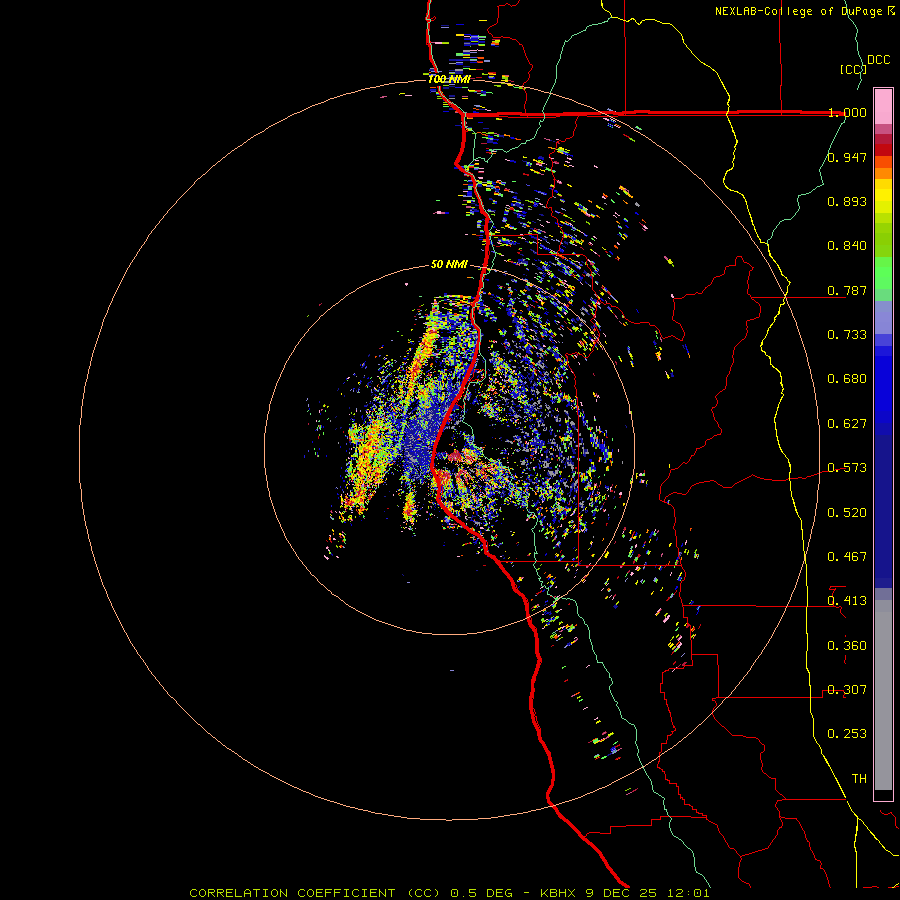Viewport: 900px width, 900px height.
Task: Click the 50 NMI range ring label
Action: (449, 265)
